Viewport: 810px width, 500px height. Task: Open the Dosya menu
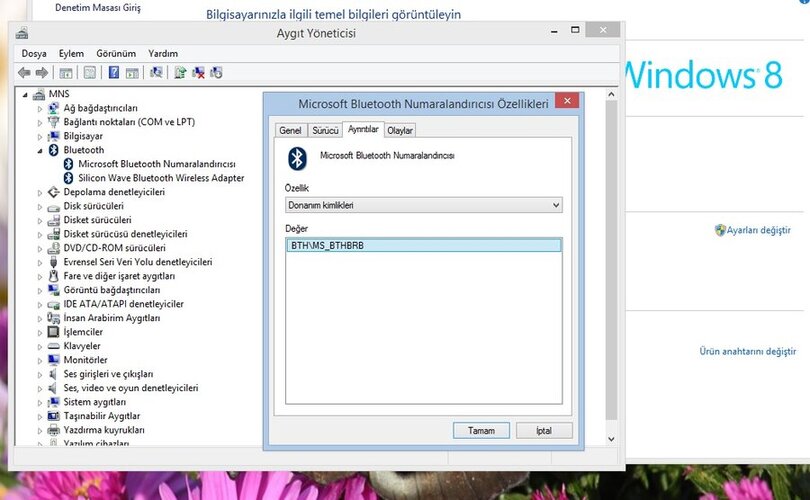point(34,53)
